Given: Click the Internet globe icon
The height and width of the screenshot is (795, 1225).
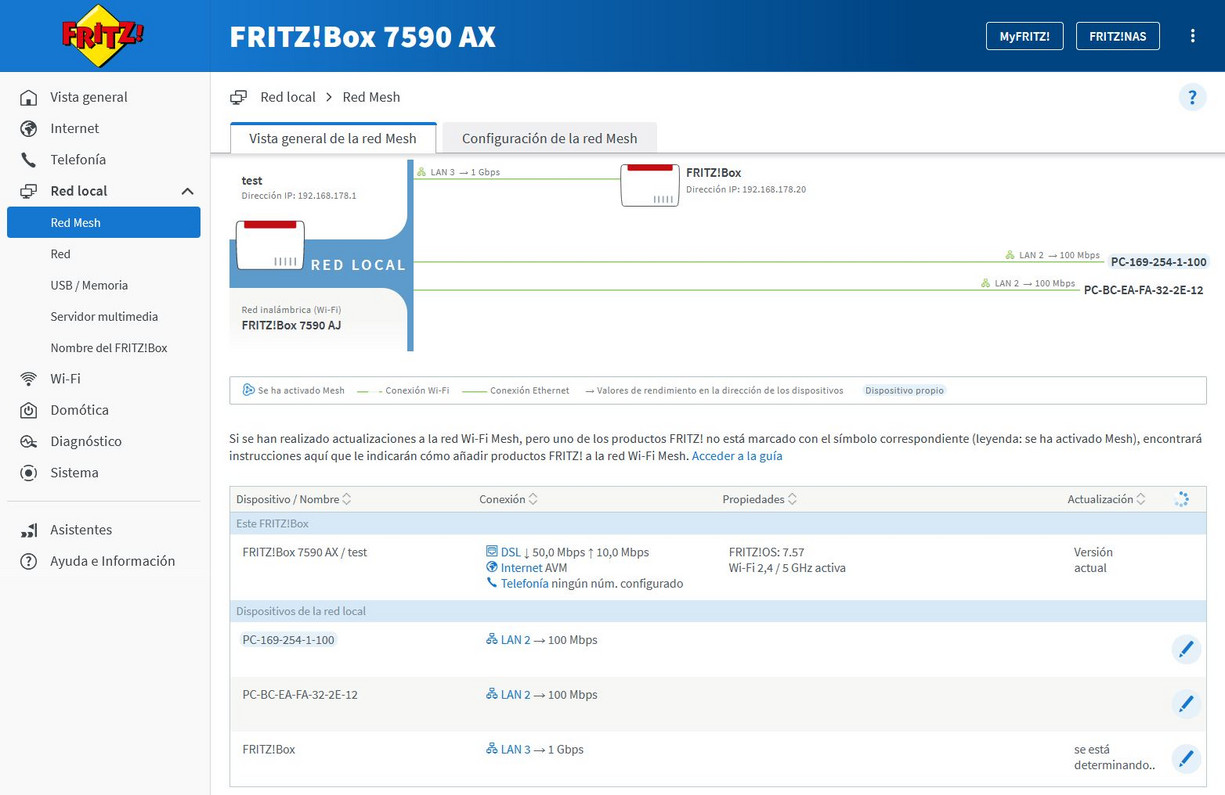Looking at the screenshot, I should pyautogui.click(x=29, y=128).
